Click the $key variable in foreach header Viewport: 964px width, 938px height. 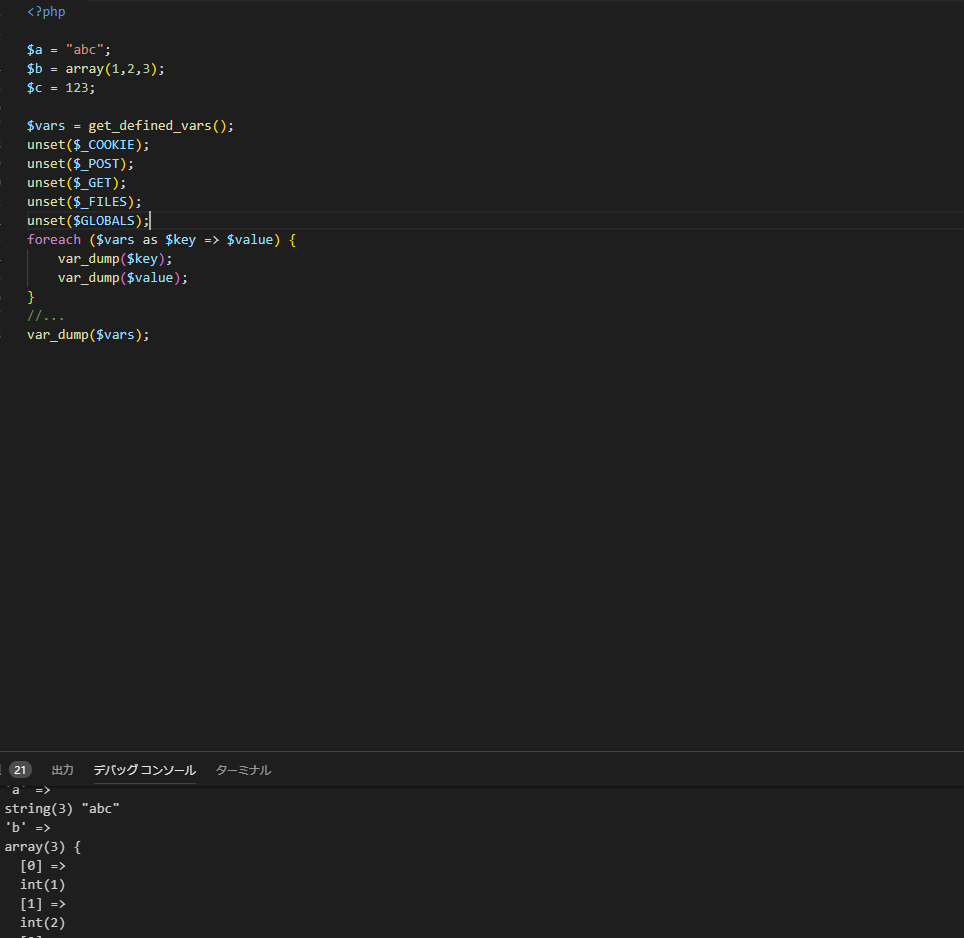(x=181, y=240)
